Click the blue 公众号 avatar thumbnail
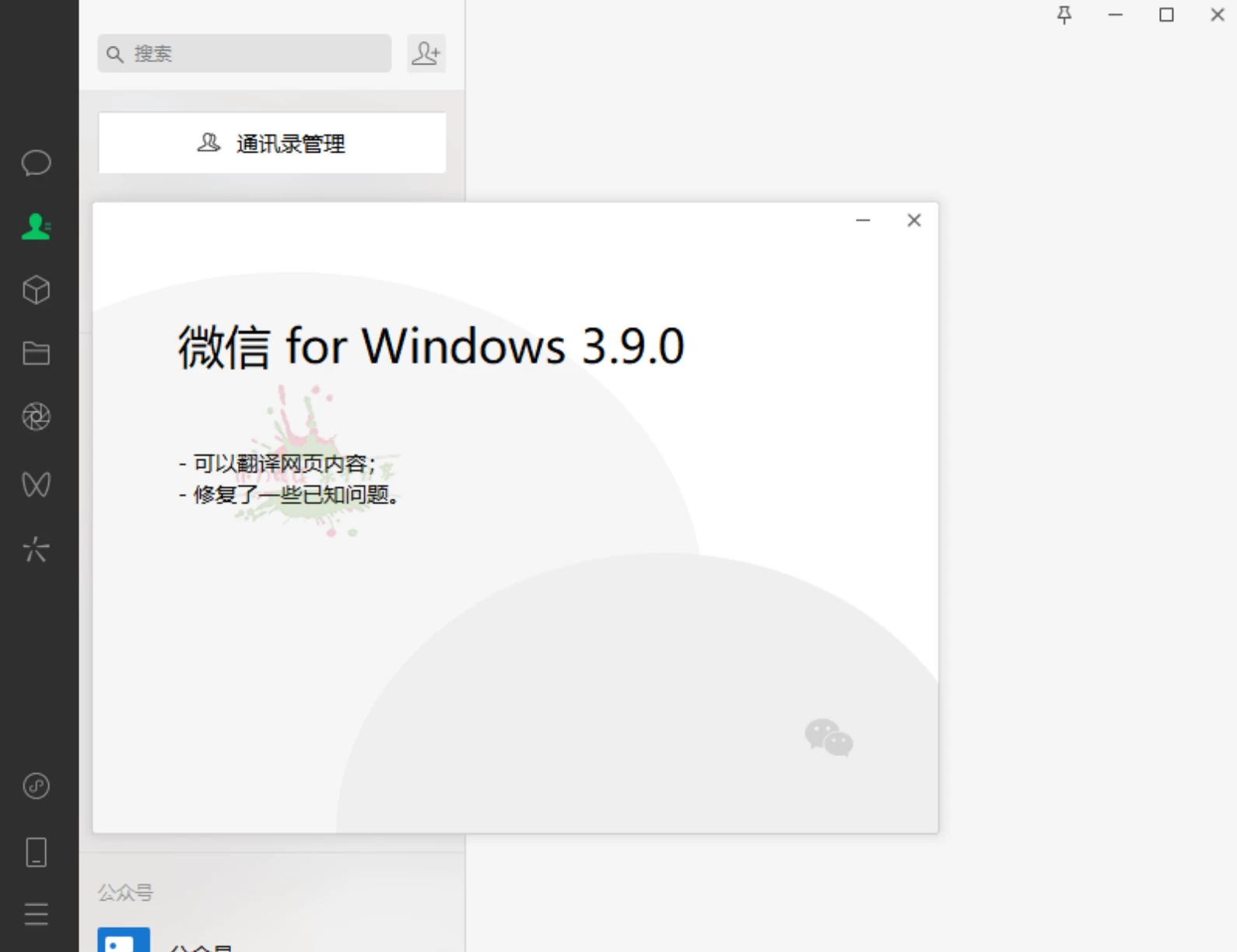This screenshot has width=1237, height=952. (124, 940)
